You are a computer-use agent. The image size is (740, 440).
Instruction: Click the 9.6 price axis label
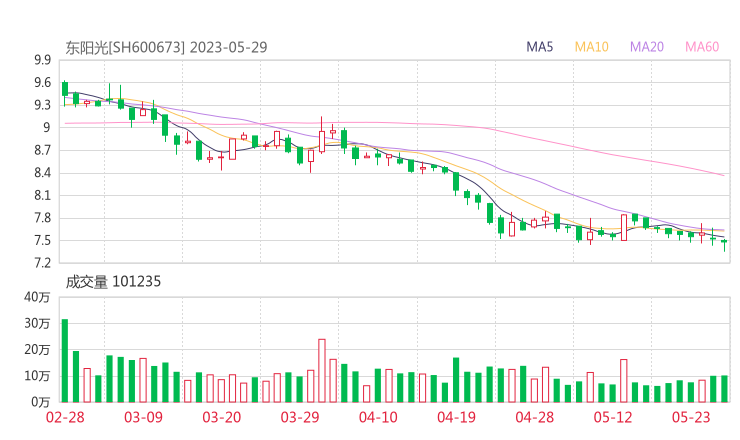point(42,83)
